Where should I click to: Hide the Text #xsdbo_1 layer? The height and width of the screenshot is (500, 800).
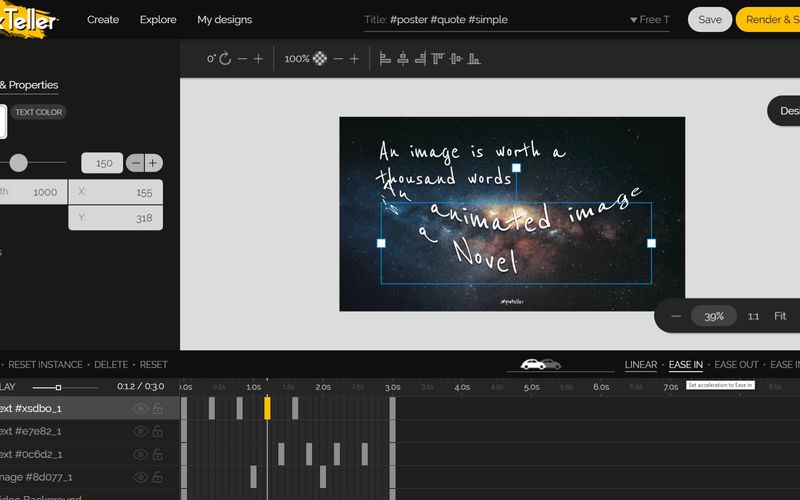140,409
